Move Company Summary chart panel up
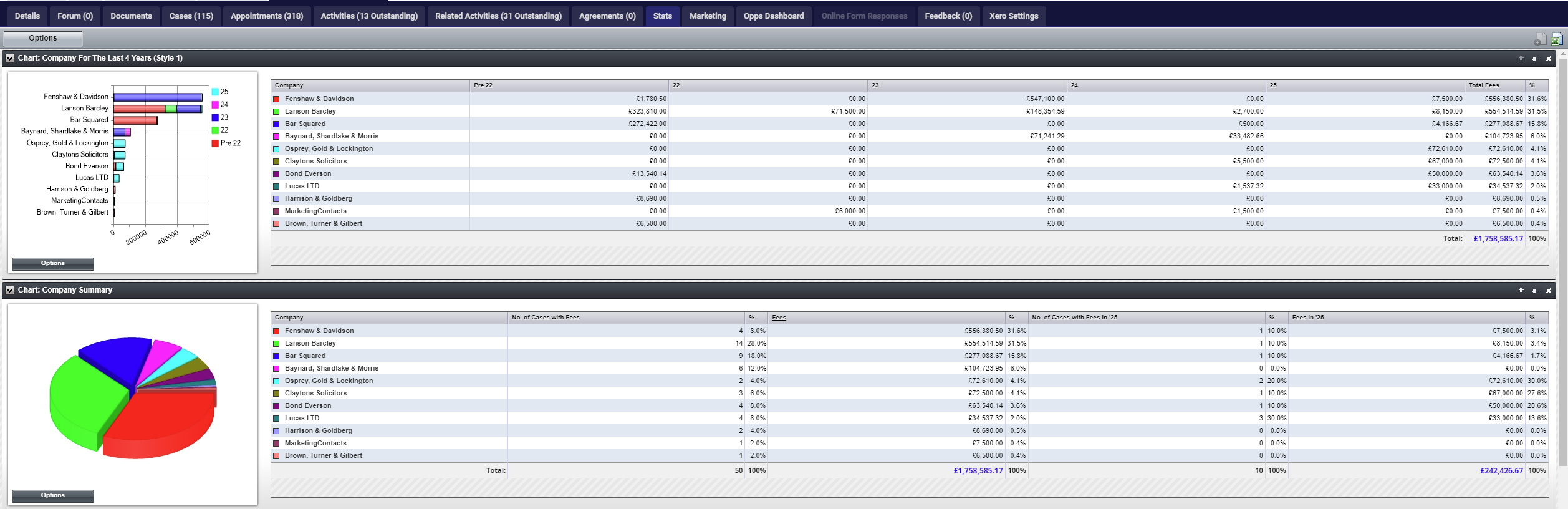Viewport: 1568px width, 509px height. [x=1521, y=290]
